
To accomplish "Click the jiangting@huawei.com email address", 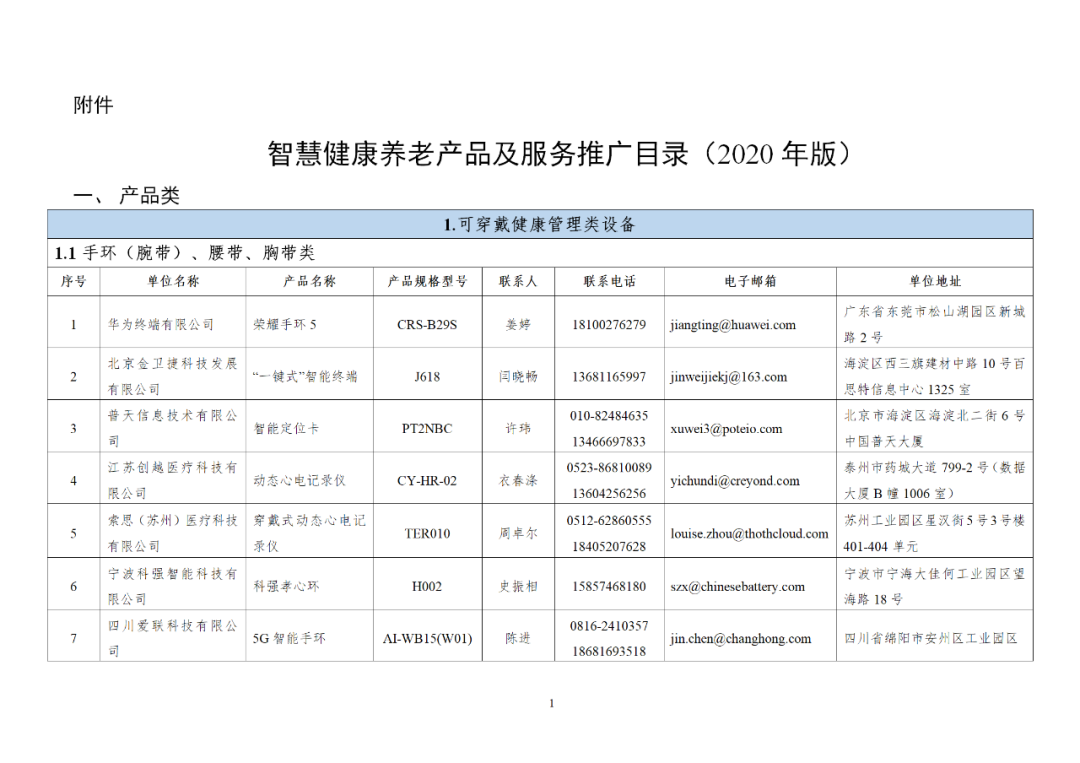I will point(733,325).
